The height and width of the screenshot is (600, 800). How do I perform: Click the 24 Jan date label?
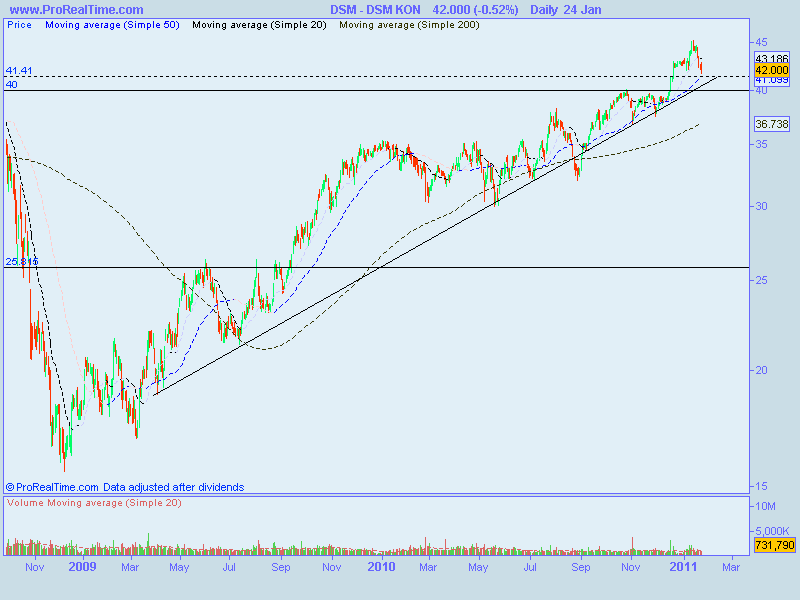tap(583, 10)
